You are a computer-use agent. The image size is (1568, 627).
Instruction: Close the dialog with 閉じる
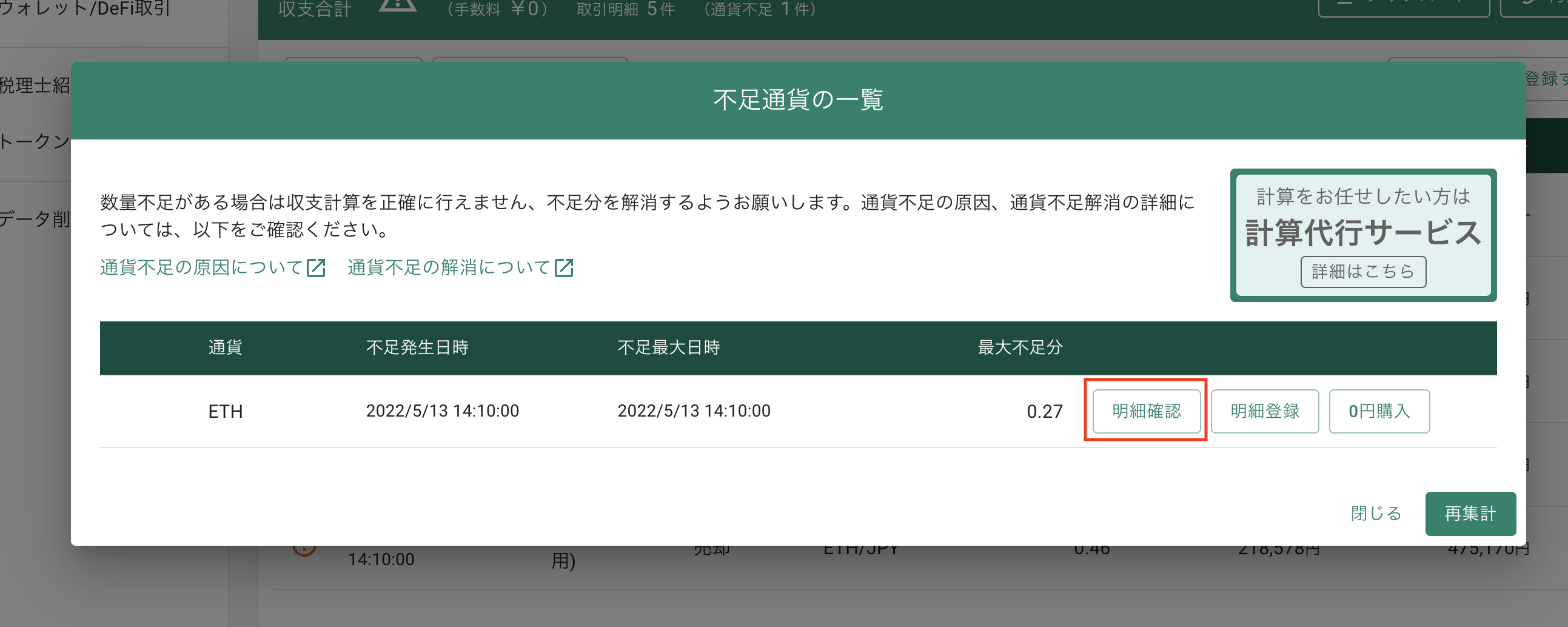(x=1376, y=513)
